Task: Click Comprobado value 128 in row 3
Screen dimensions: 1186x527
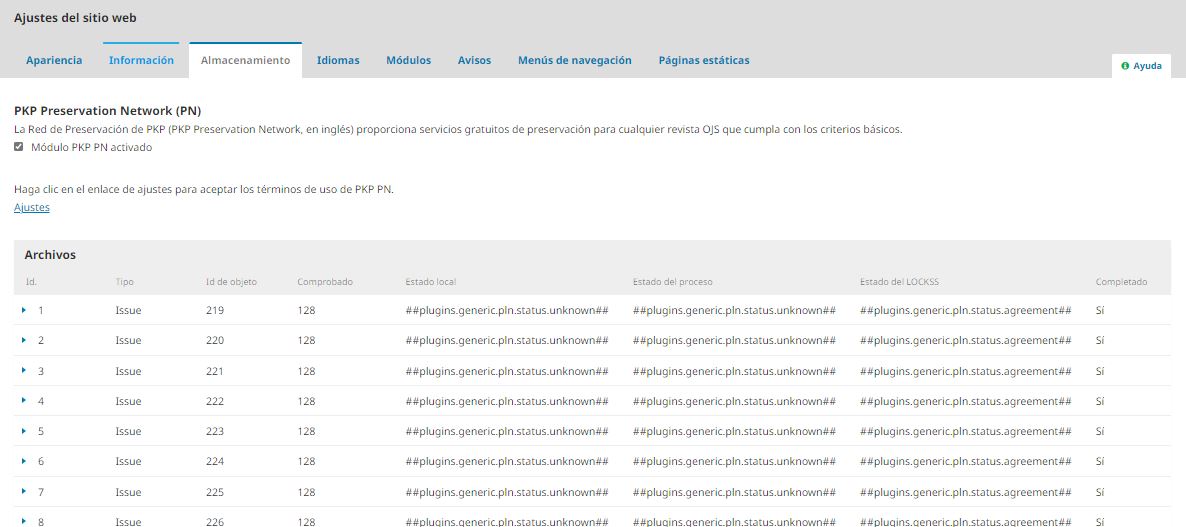Action: tap(306, 370)
